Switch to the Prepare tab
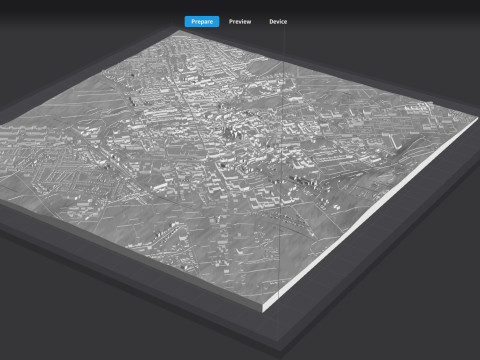 pos(202,22)
